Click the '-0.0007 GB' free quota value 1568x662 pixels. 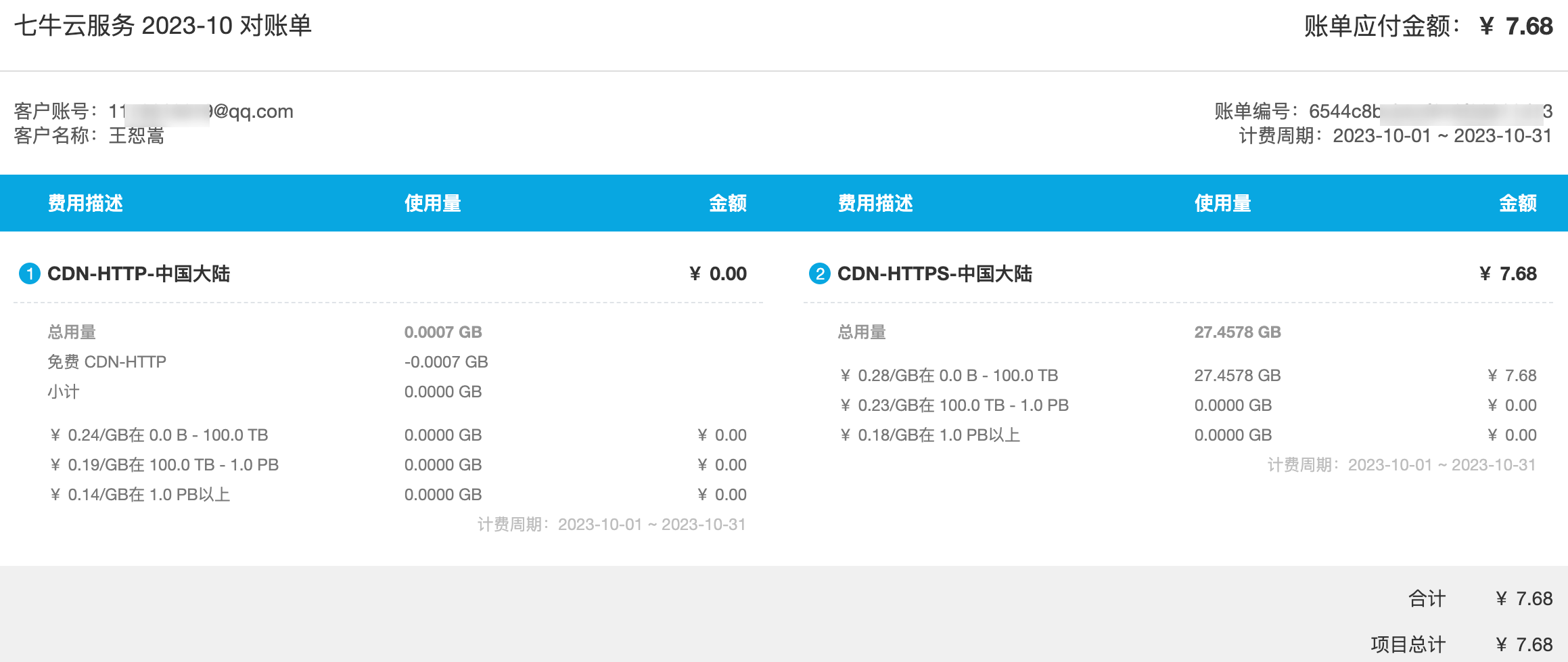pos(446,361)
